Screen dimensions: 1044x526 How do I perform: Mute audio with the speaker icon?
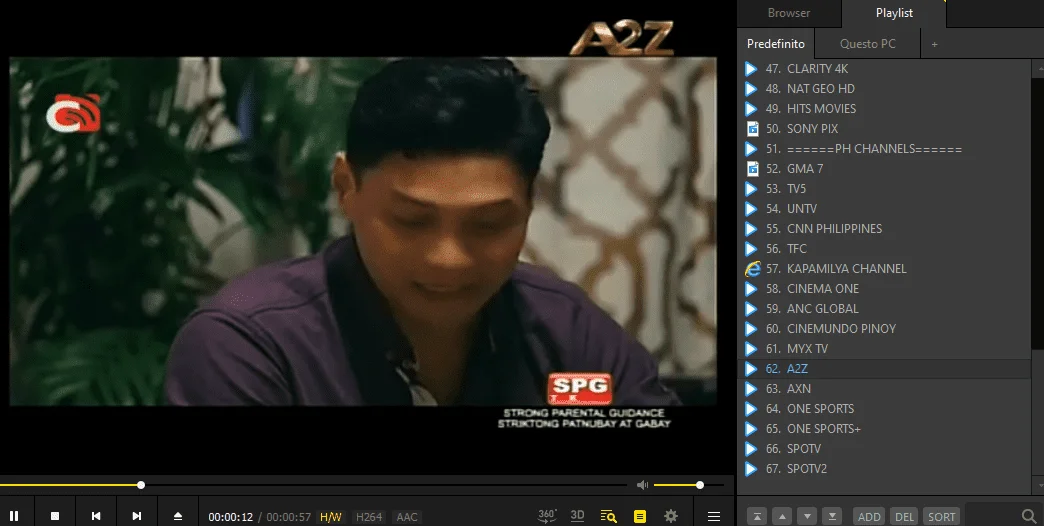tap(643, 485)
